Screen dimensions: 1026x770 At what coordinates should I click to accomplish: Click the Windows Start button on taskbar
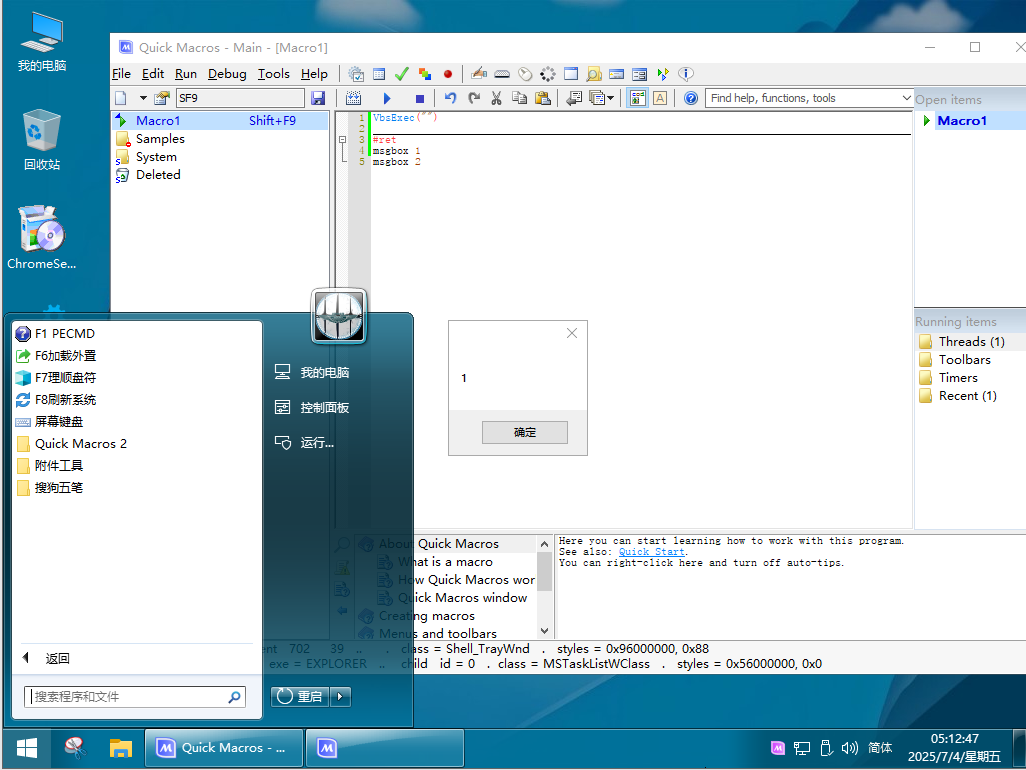(27, 748)
